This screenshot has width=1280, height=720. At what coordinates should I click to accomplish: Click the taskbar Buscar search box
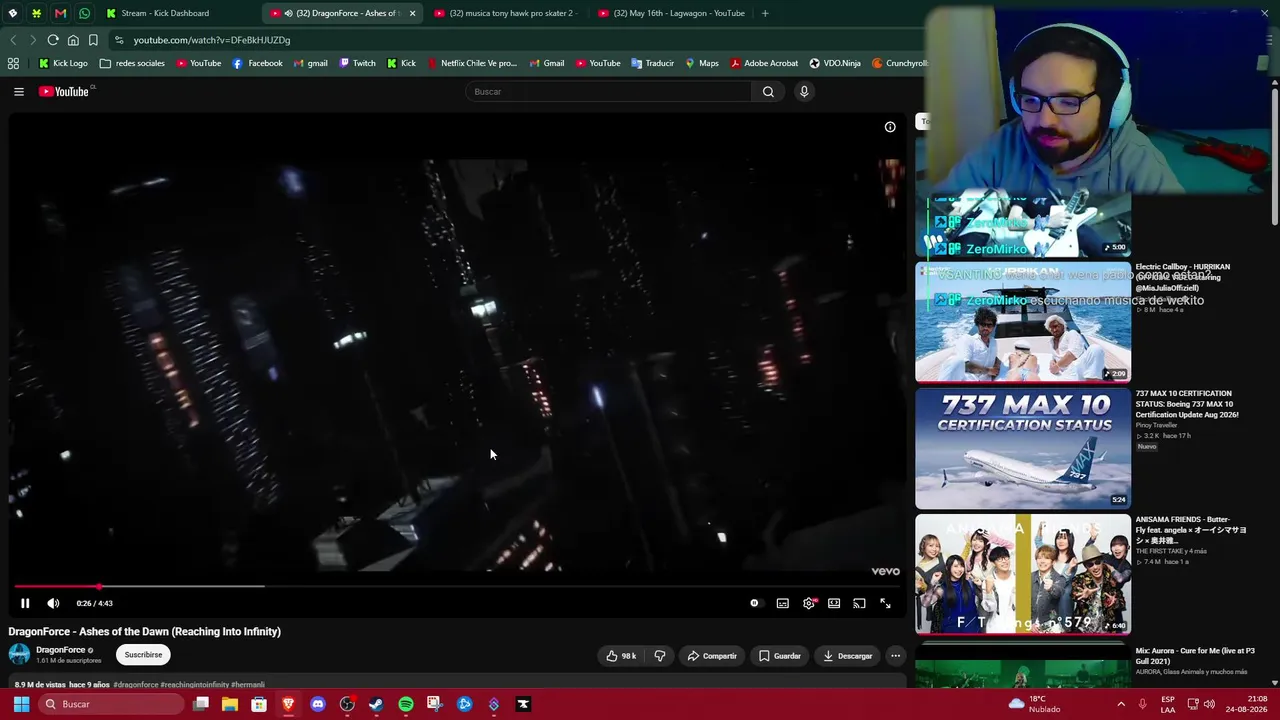click(110, 704)
